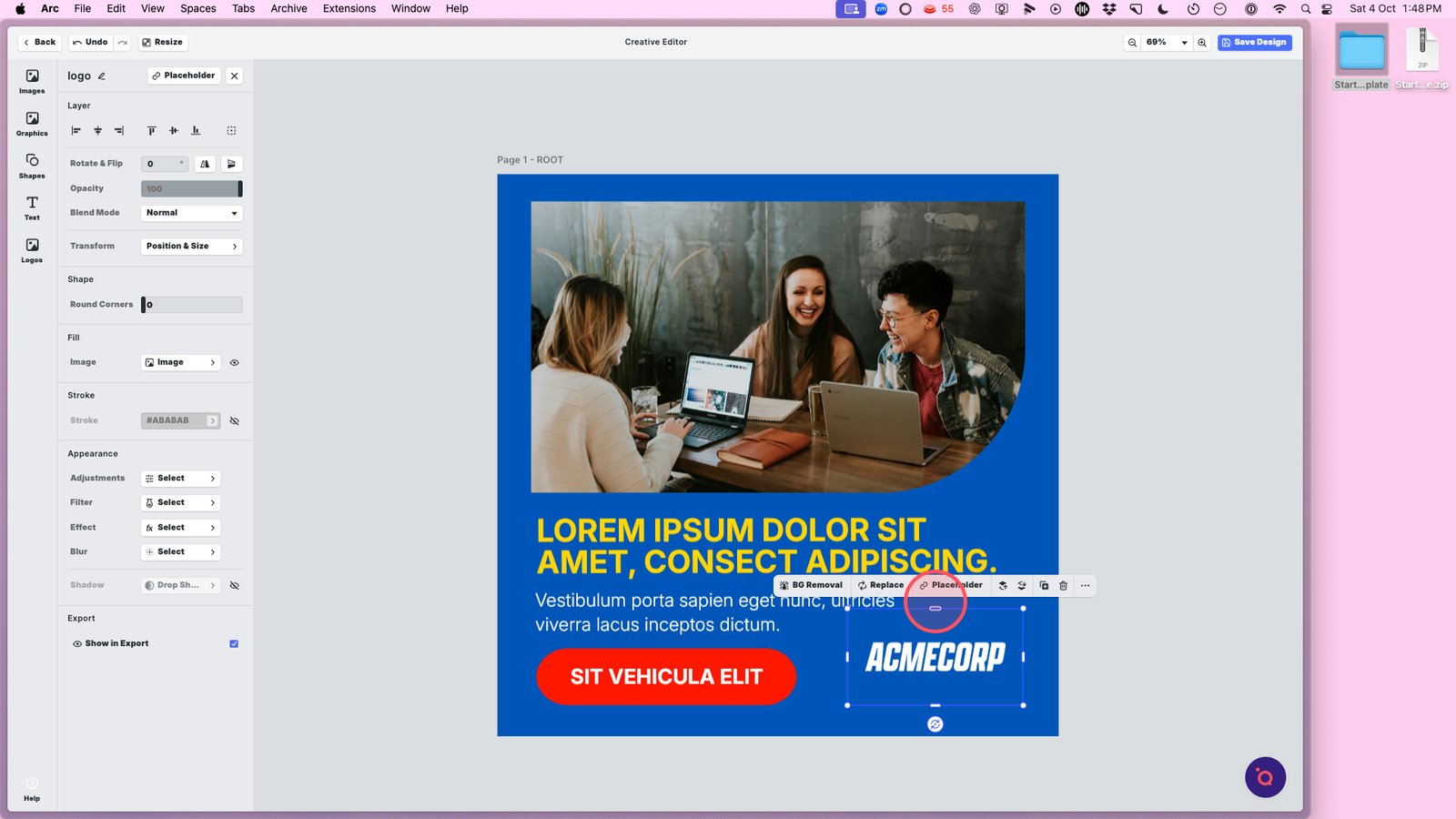Adjust the Opacity slider
1456x819 pixels.
point(192,189)
